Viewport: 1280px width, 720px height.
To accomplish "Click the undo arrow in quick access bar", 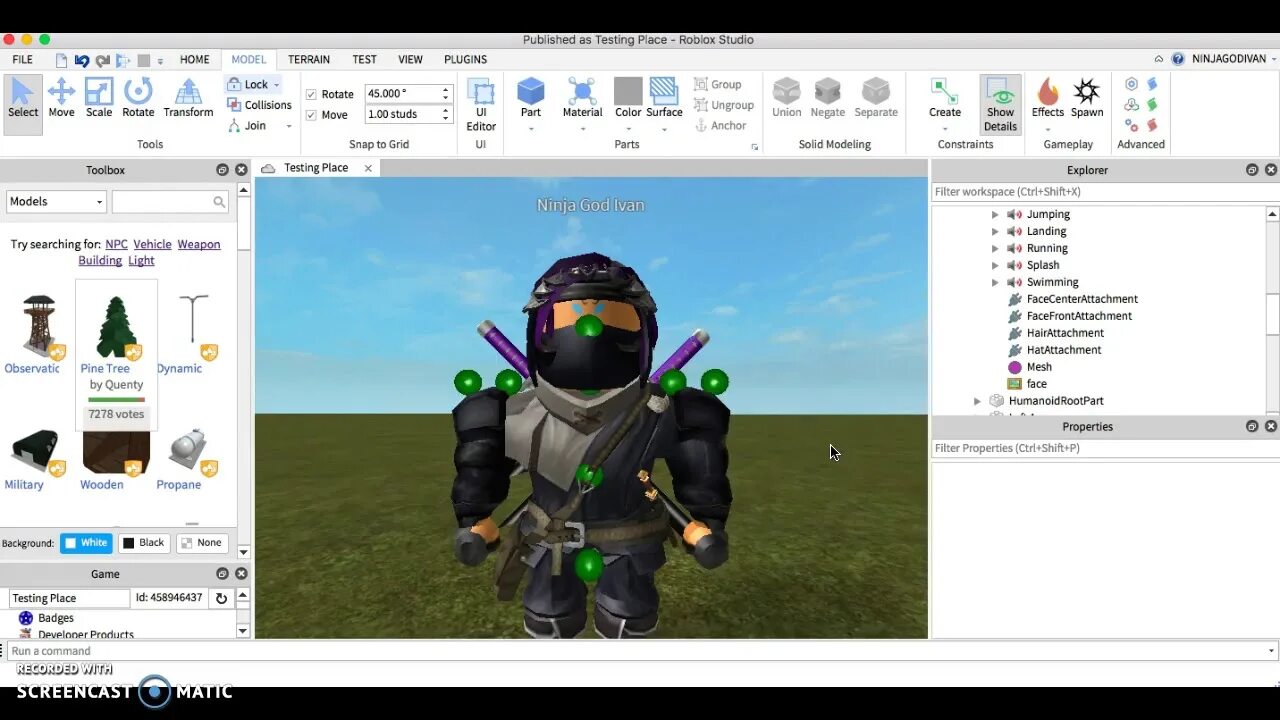I will click(x=82, y=60).
